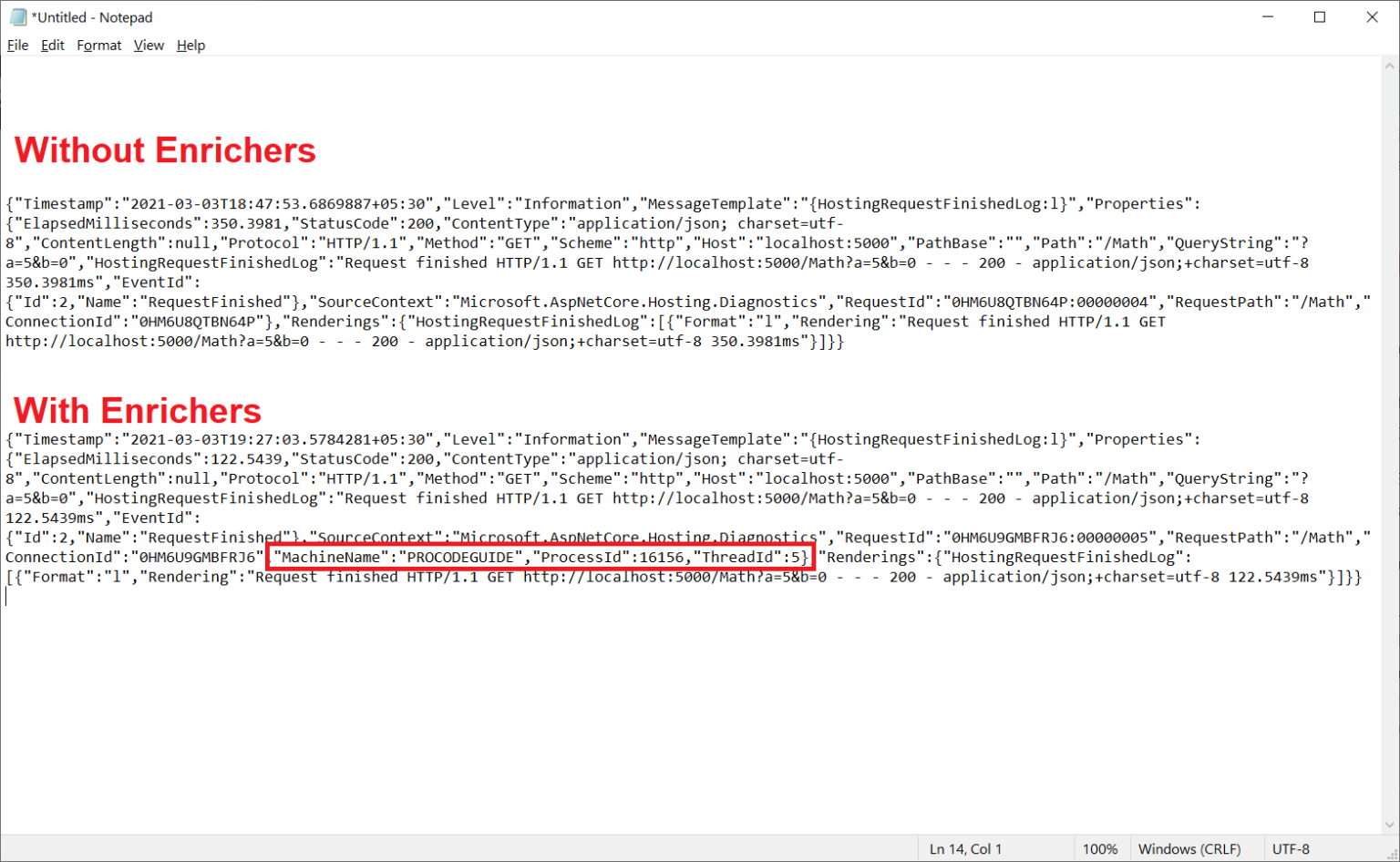
Task: Click the scrollbar down arrow
Action: pos(1390,825)
